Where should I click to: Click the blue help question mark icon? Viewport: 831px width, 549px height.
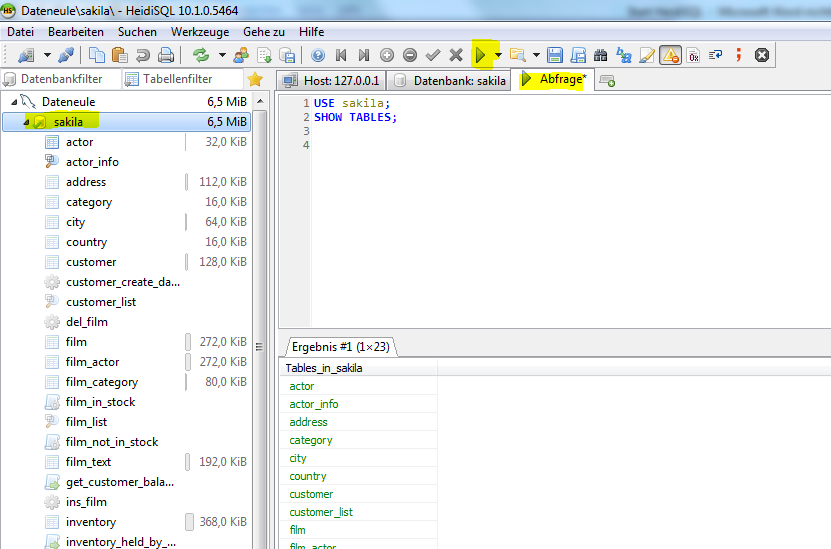point(318,55)
